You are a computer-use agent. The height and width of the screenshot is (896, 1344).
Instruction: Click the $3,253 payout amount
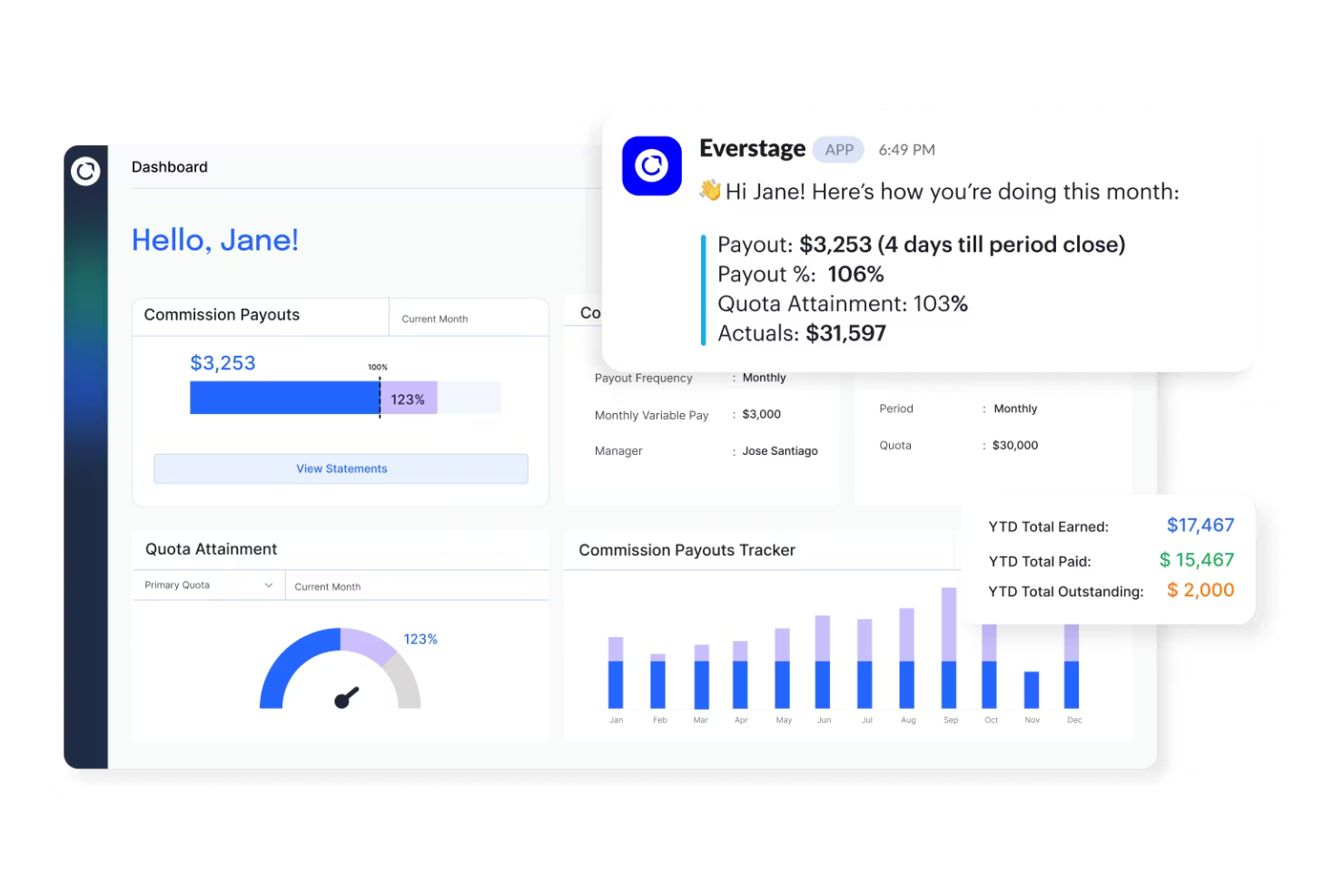[x=223, y=362]
